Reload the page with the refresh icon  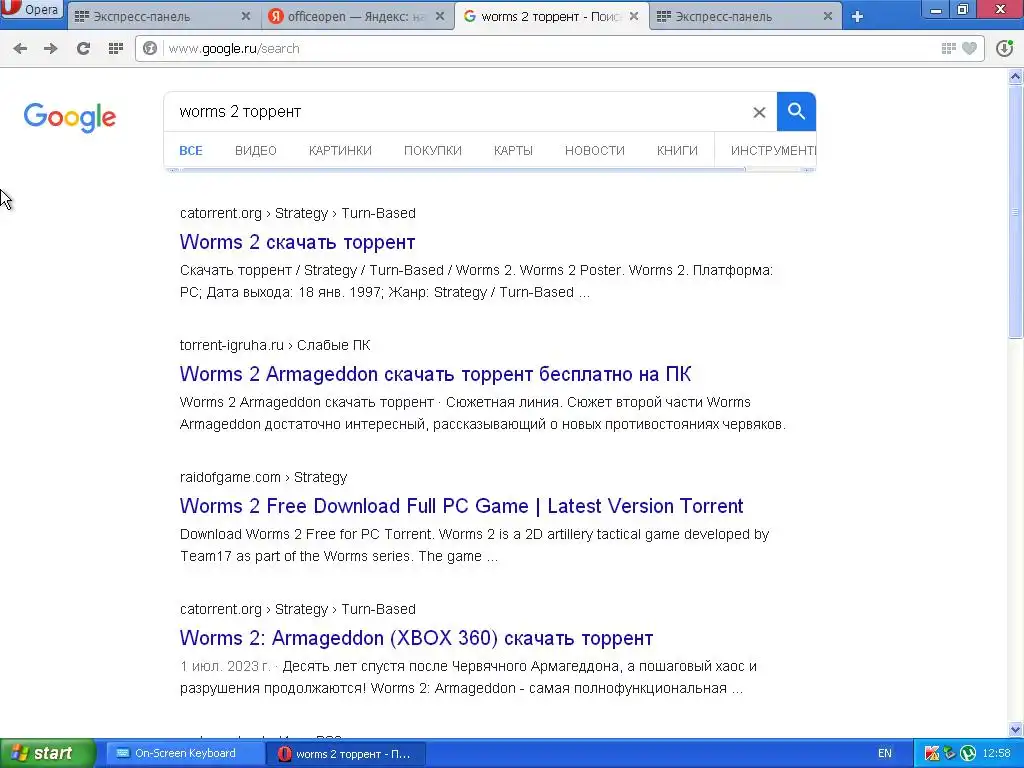83,48
